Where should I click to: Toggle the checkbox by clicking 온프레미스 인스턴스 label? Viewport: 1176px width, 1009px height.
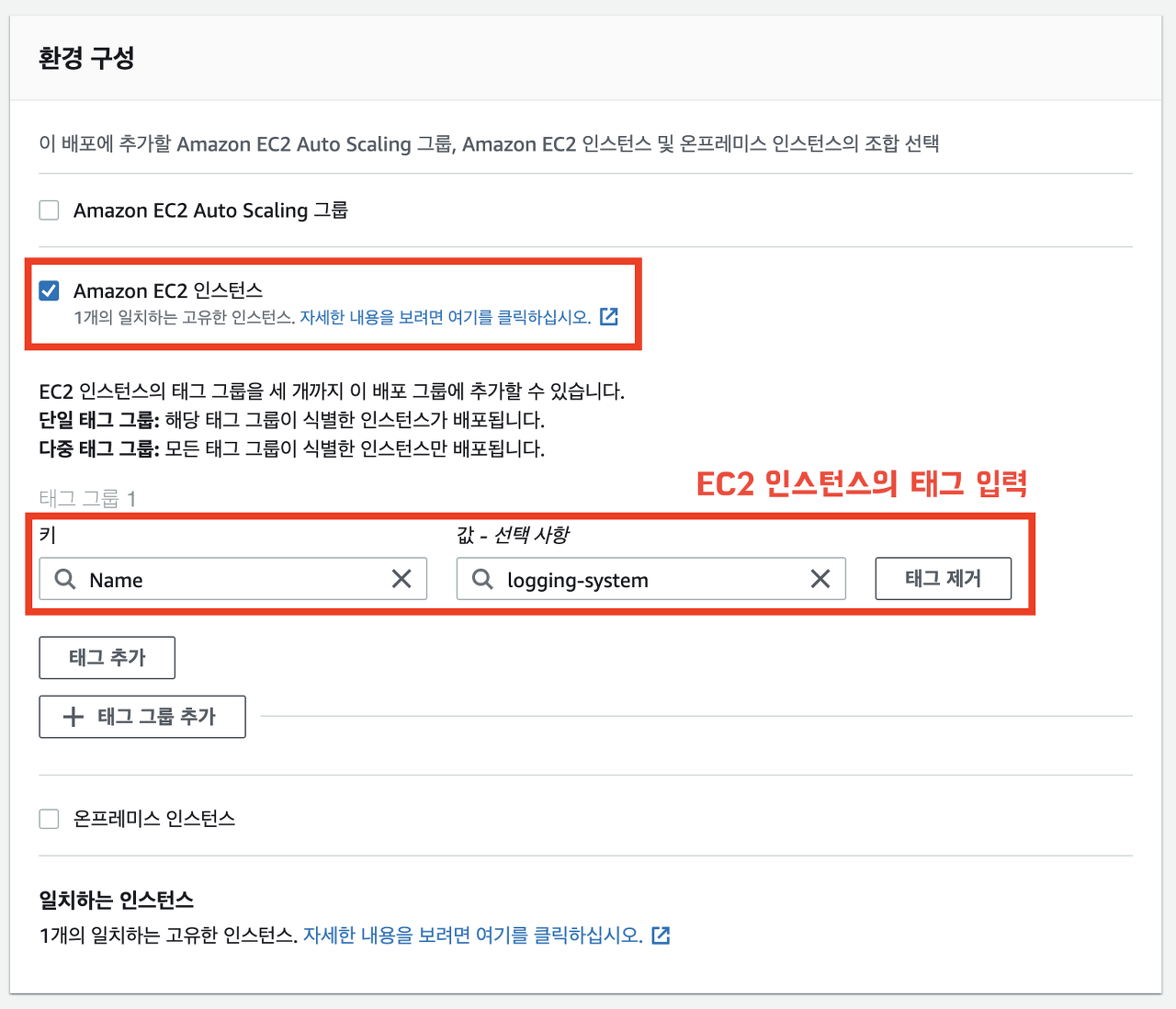pos(153,818)
